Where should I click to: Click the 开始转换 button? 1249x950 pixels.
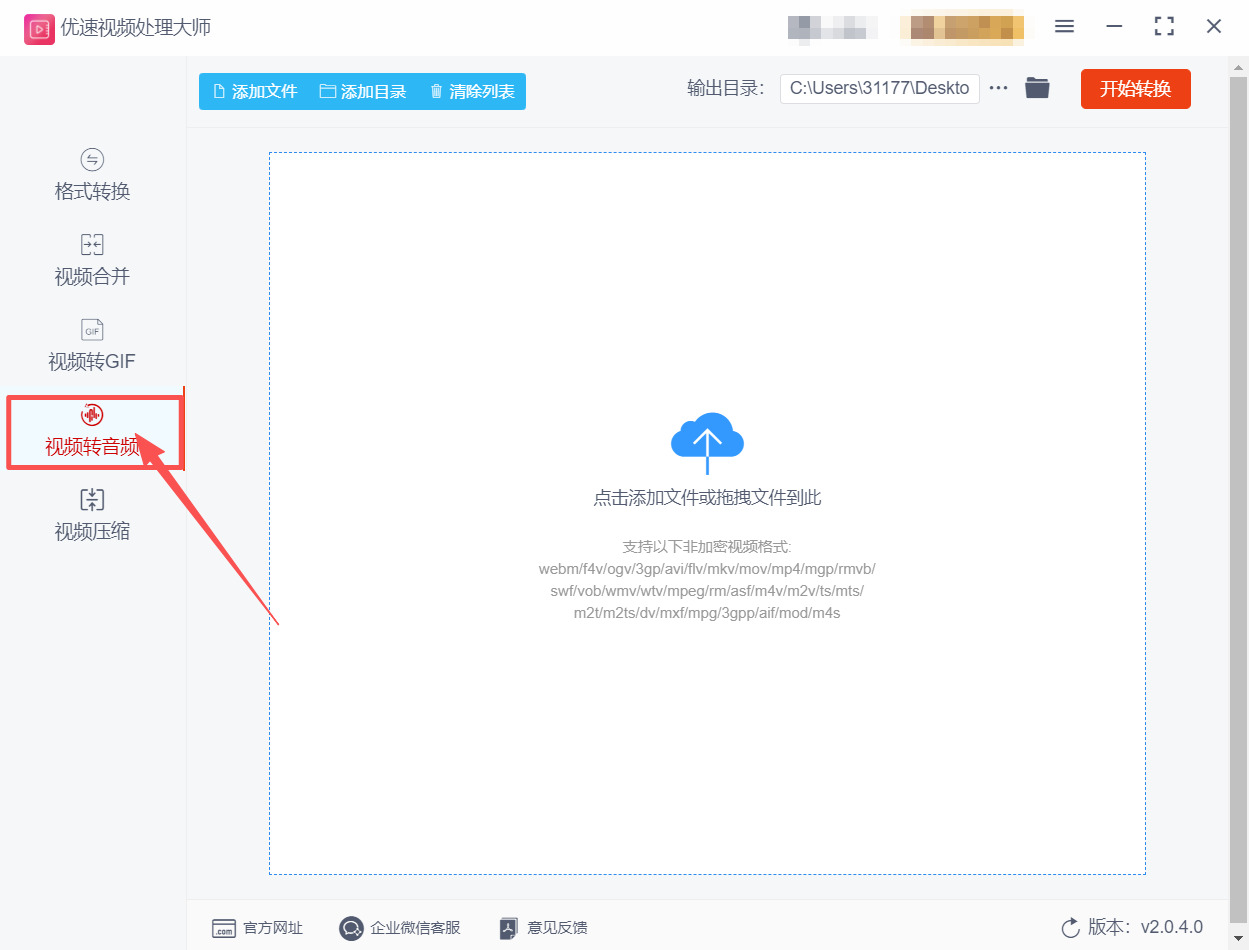point(1136,89)
